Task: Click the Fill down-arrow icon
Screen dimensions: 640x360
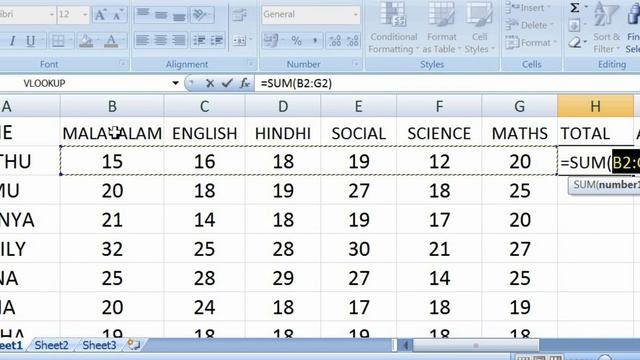Action: click(x=574, y=25)
